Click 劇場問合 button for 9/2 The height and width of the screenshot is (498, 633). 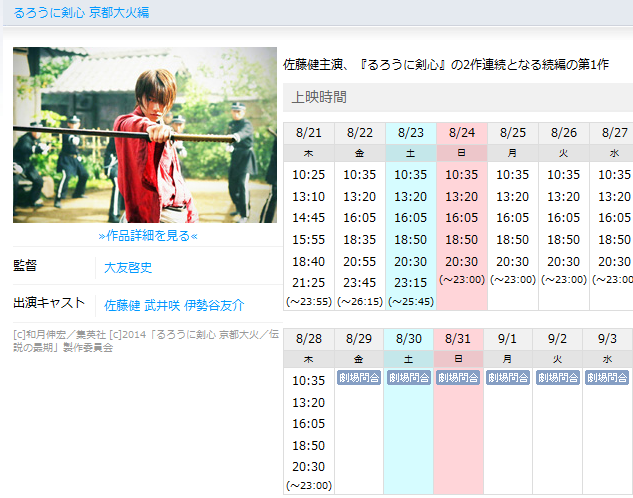pos(557,378)
